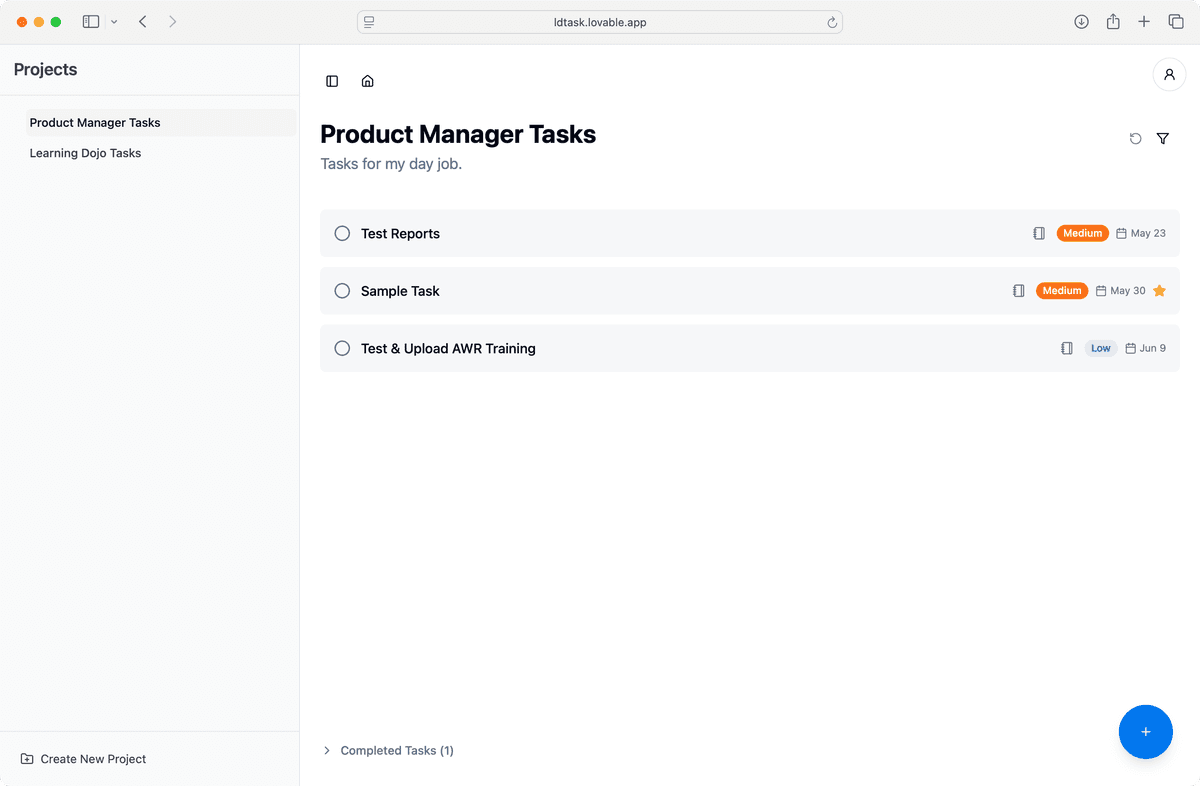Viewport: 1200px width, 786px height.
Task: Click the Safari sidebar toggle icon
Action: (91, 22)
